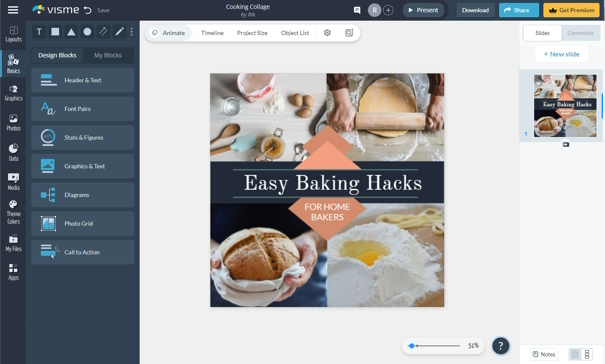605x364 pixels.
Task: Open the hamburger main menu
Action: (13, 10)
